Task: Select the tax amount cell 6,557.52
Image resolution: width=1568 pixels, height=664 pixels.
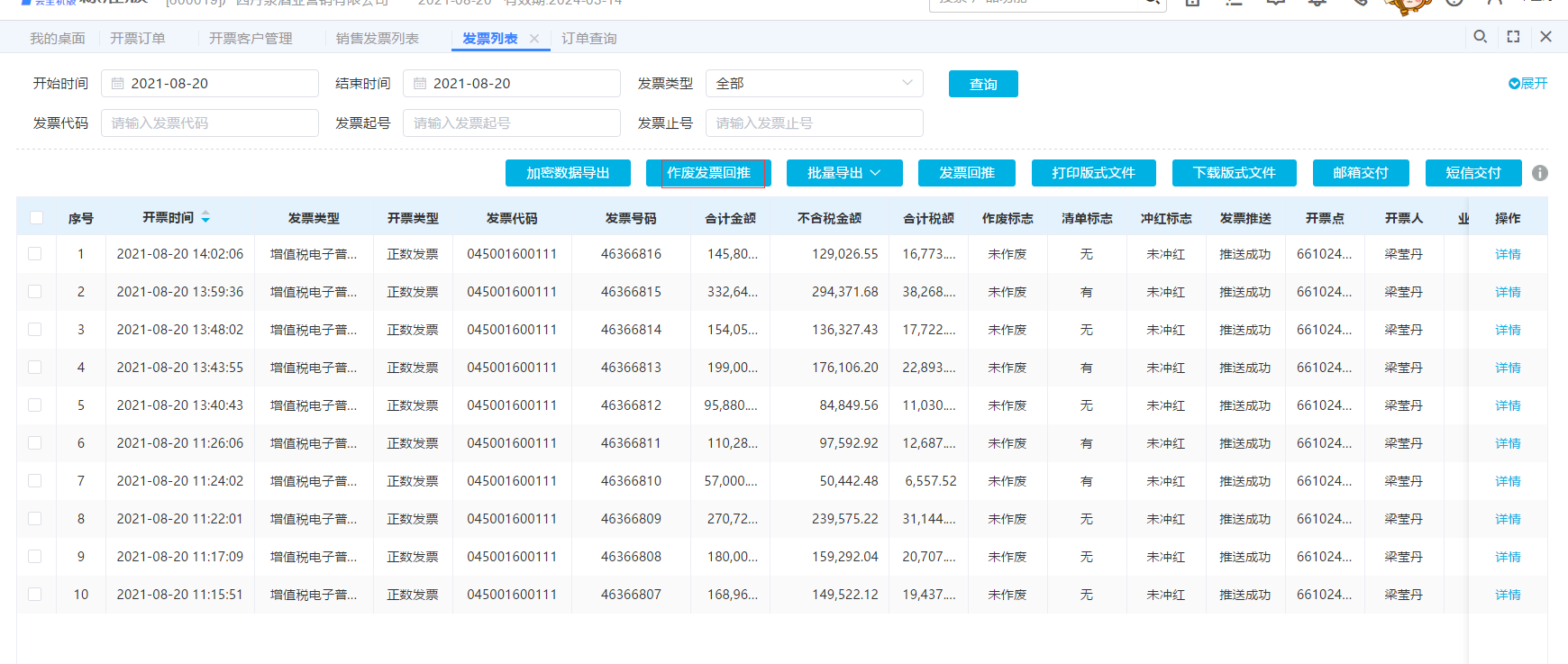Action: pyautogui.click(x=931, y=481)
